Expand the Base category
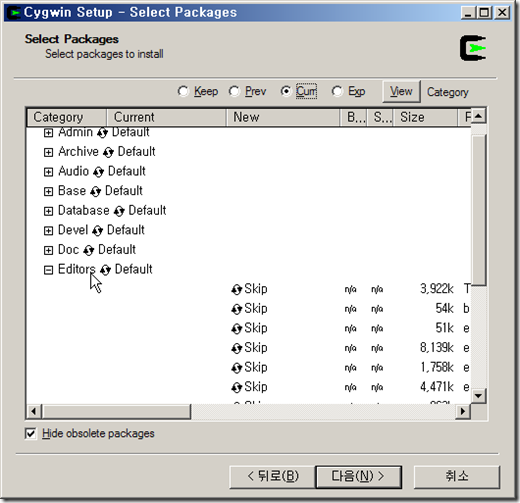520x503 pixels. [x=48, y=192]
